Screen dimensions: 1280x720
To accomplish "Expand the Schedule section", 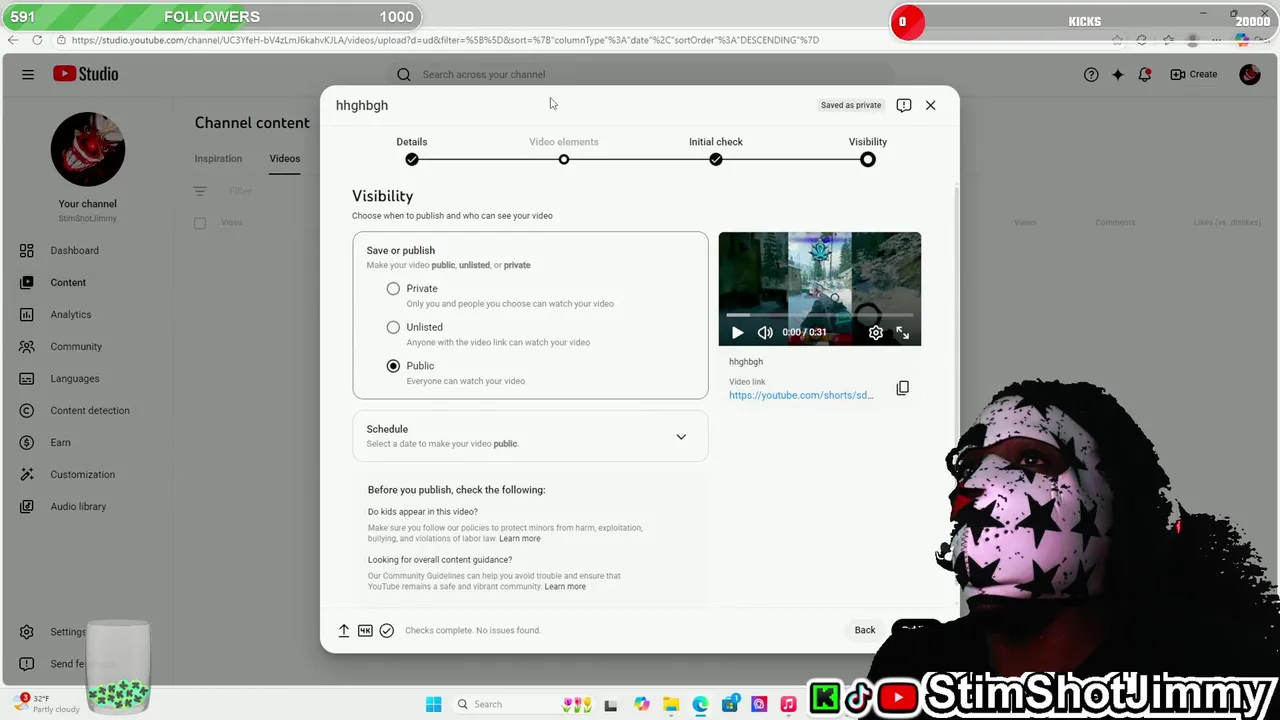I will pyautogui.click(x=530, y=436).
